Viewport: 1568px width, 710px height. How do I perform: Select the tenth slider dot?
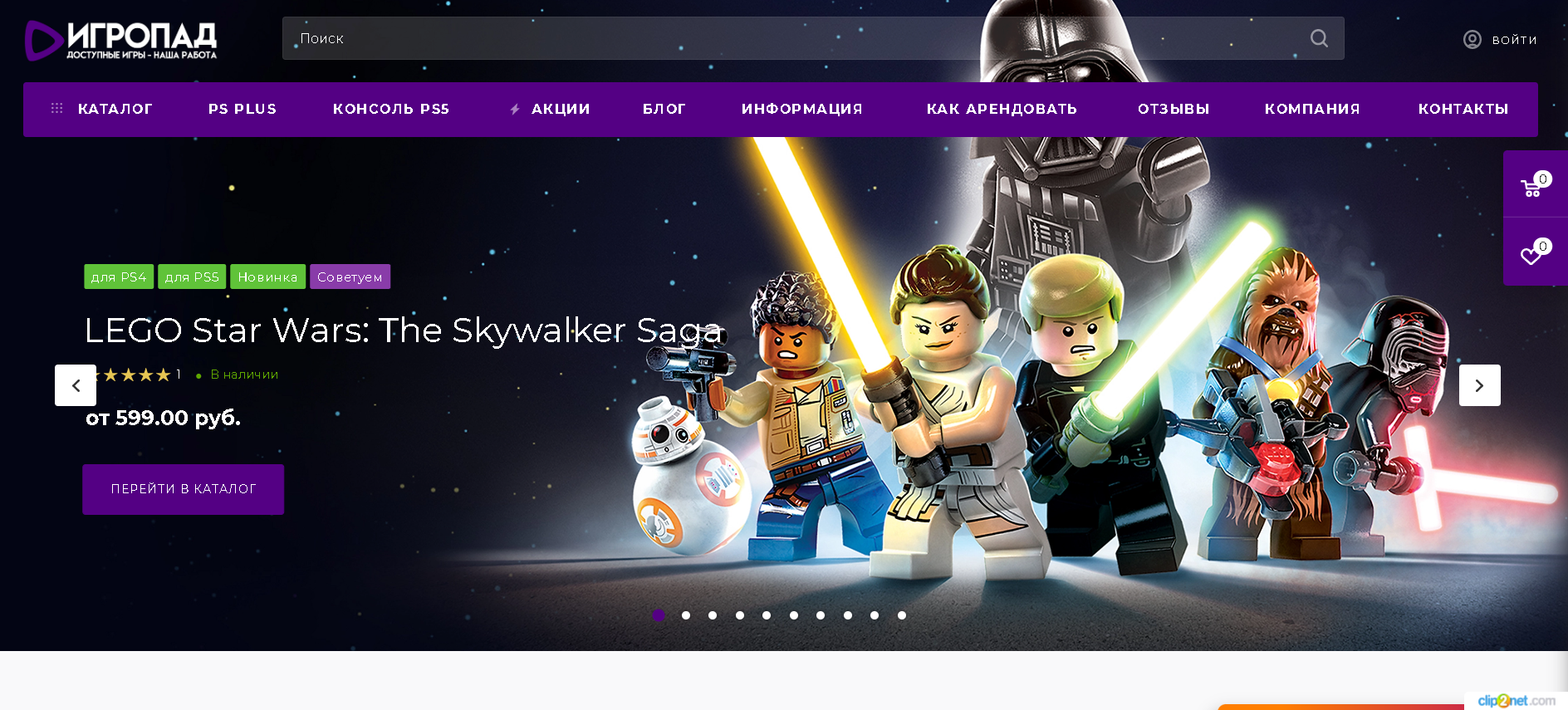(x=902, y=615)
